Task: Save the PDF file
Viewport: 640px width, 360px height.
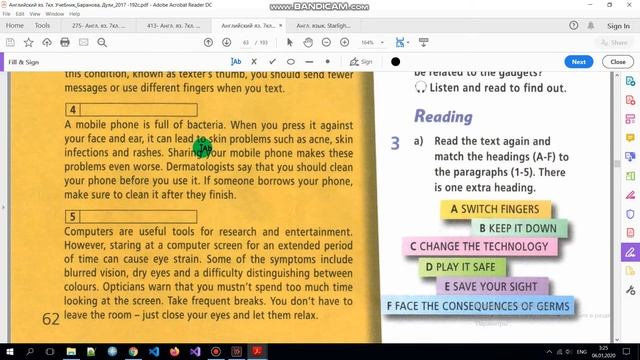Action: [x=10, y=42]
